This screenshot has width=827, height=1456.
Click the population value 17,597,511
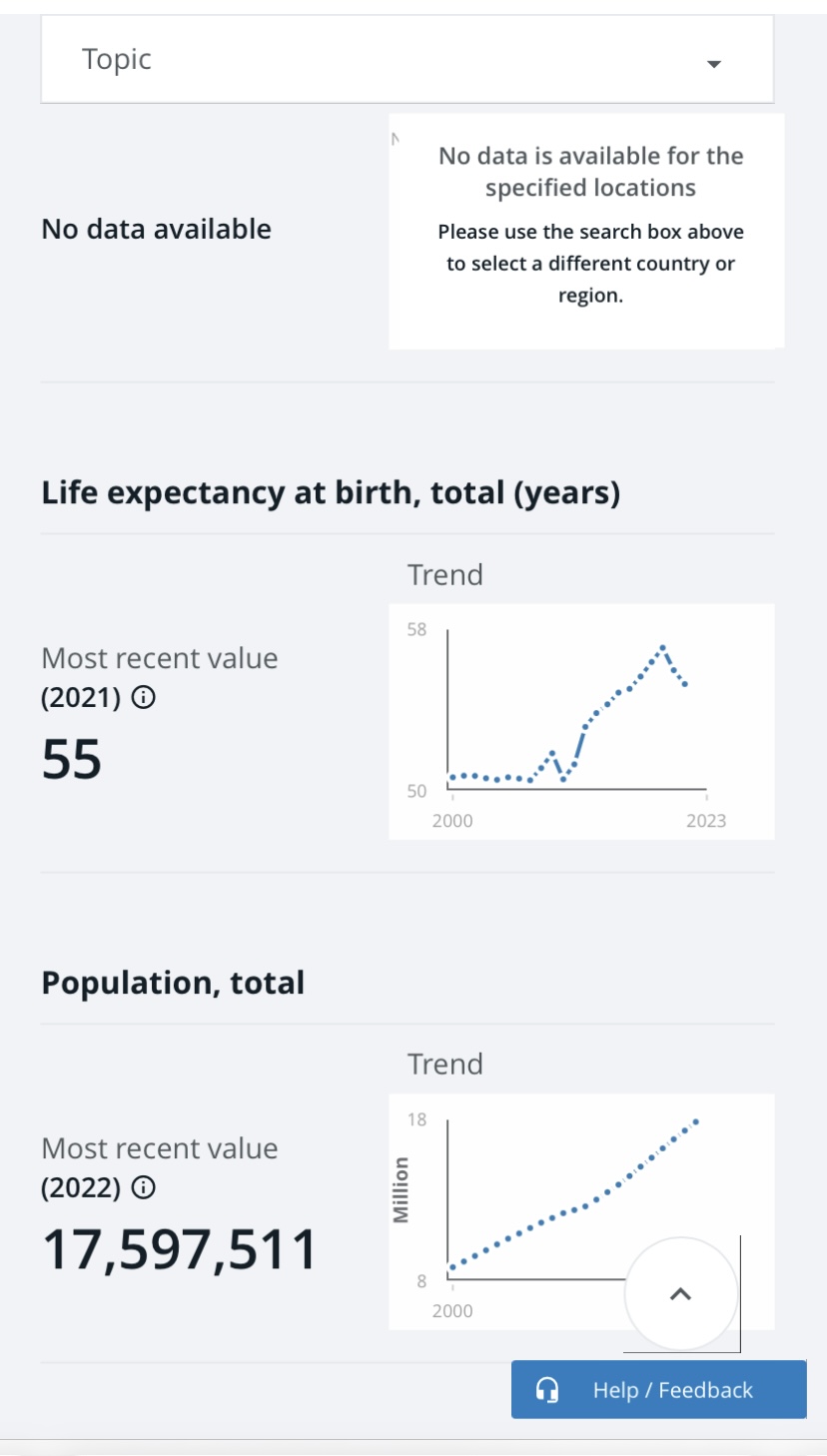pos(180,1250)
